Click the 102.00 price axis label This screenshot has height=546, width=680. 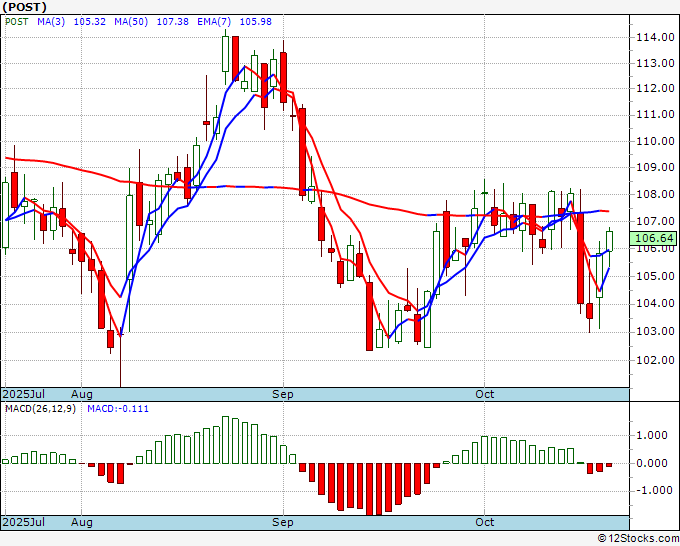pos(655,360)
